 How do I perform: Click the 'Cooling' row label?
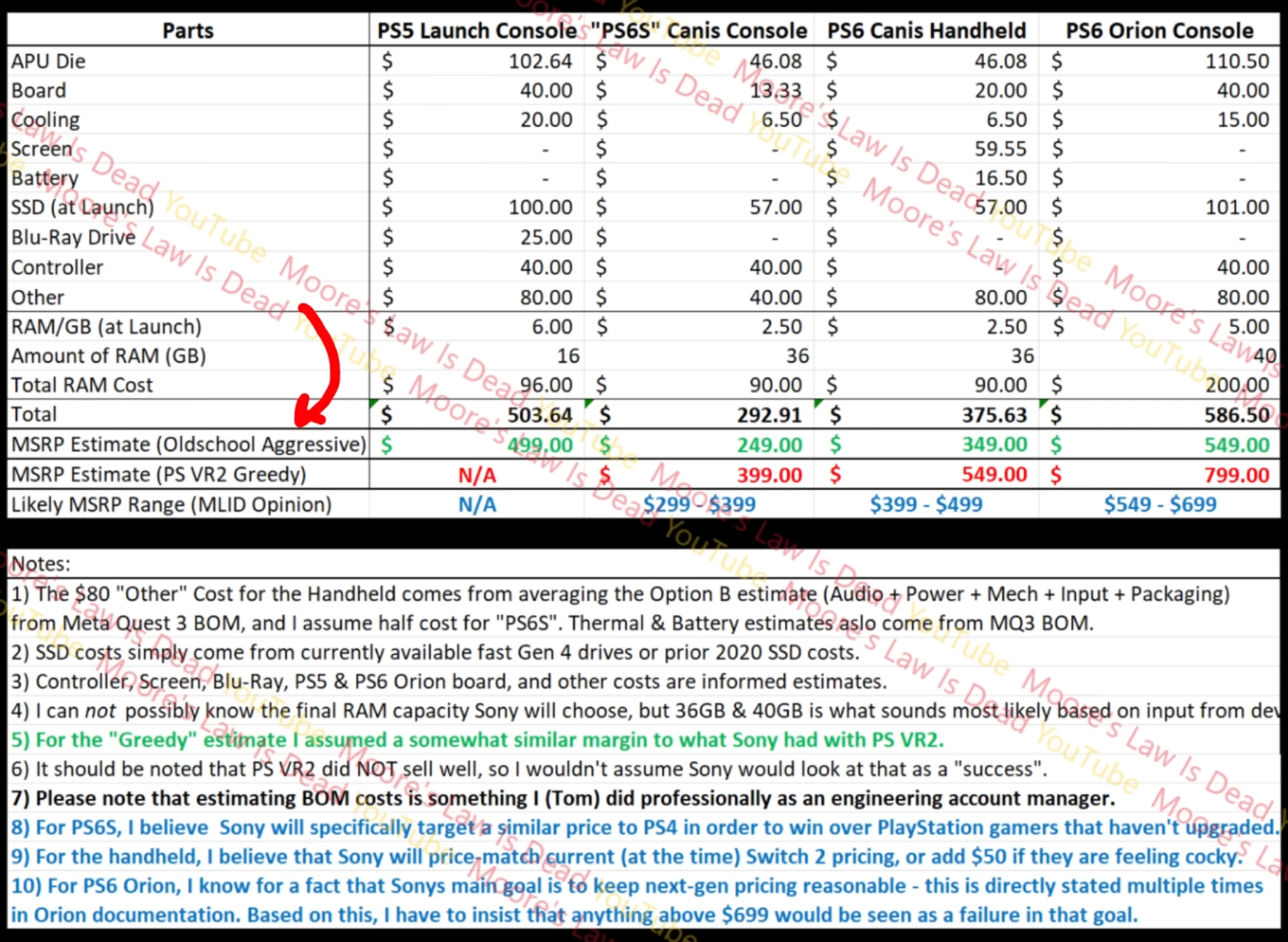(45, 120)
